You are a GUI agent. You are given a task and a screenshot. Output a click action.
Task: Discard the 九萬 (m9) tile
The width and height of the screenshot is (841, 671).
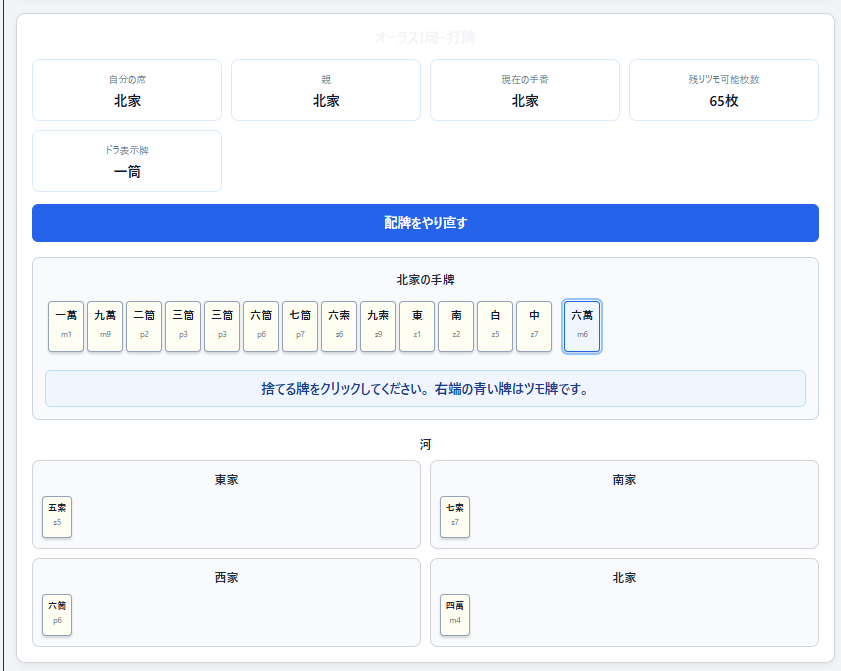click(x=105, y=326)
